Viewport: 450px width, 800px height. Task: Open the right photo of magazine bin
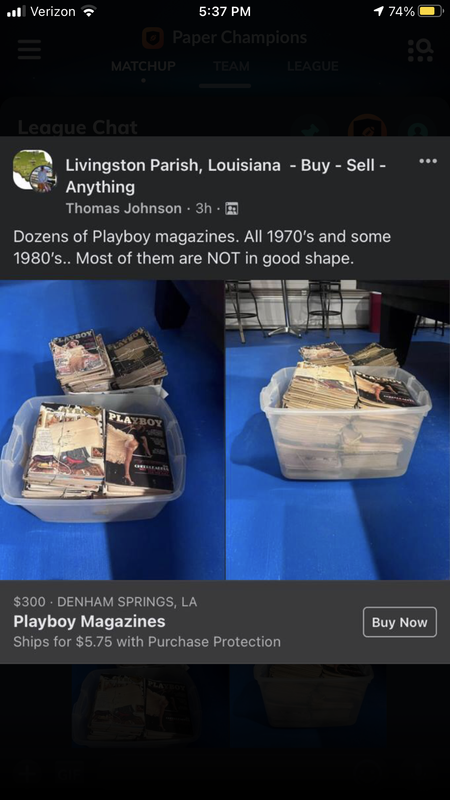[x=338, y=430]
